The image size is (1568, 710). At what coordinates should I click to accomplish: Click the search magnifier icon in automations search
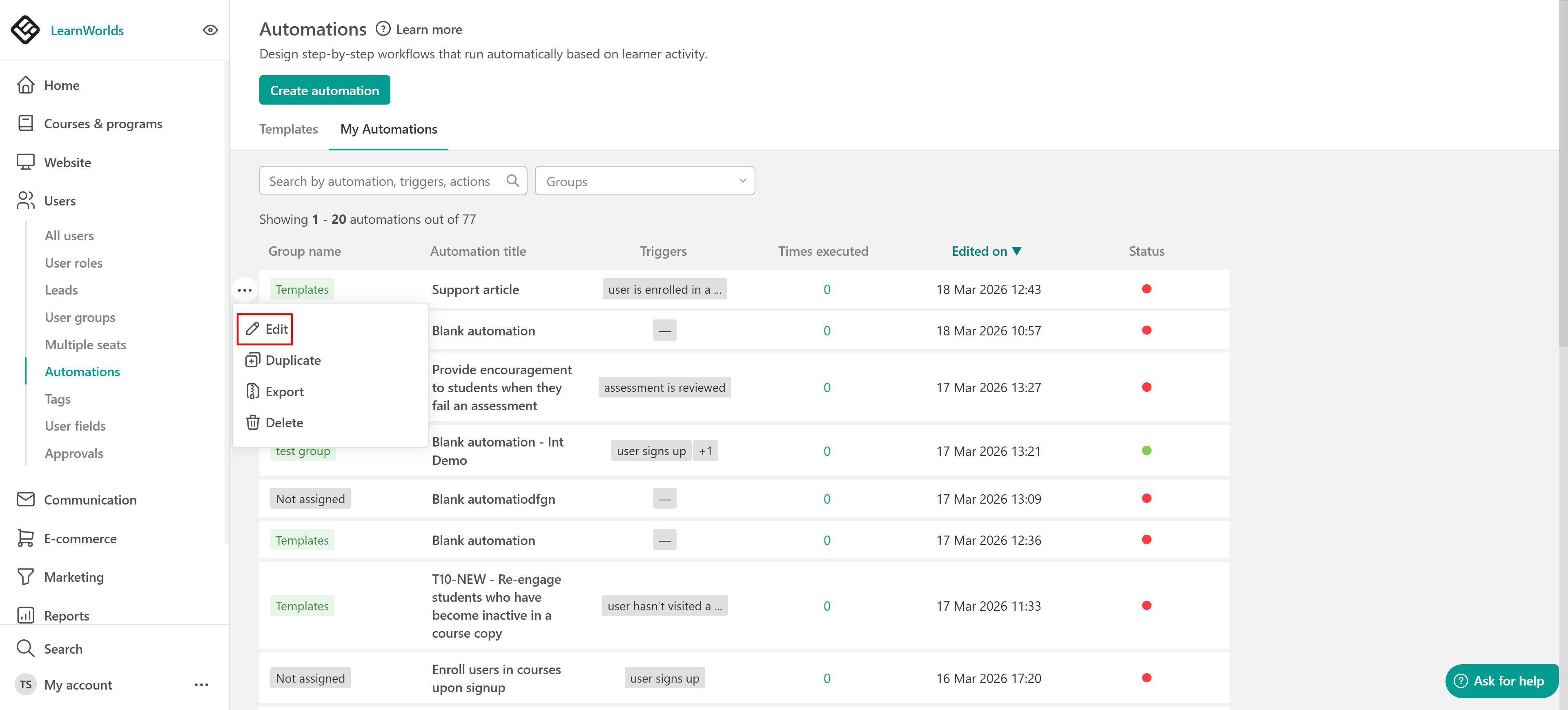[x=512, y=181]
